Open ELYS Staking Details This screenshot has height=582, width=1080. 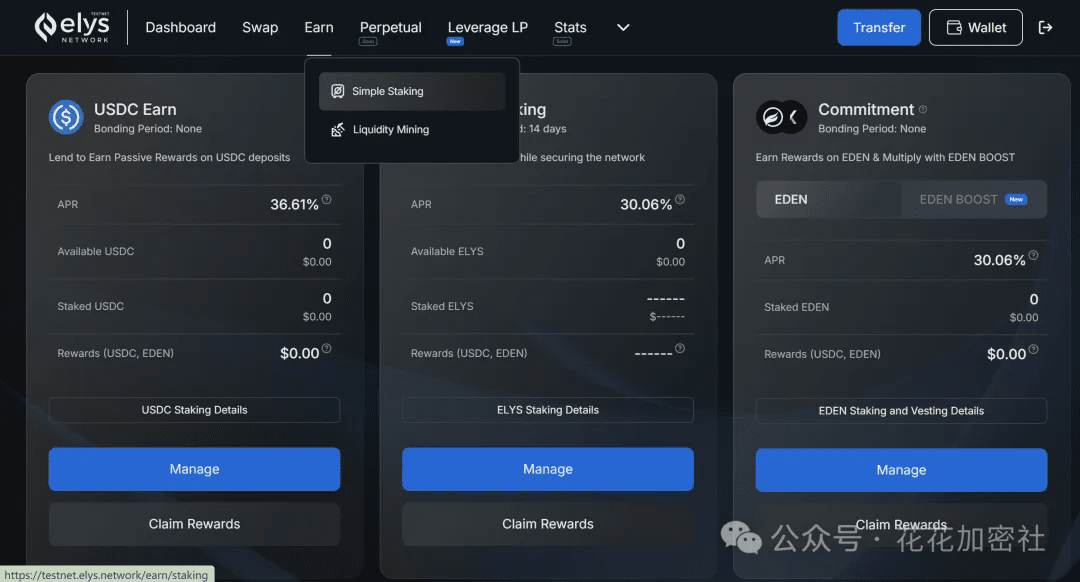point(548,410)
